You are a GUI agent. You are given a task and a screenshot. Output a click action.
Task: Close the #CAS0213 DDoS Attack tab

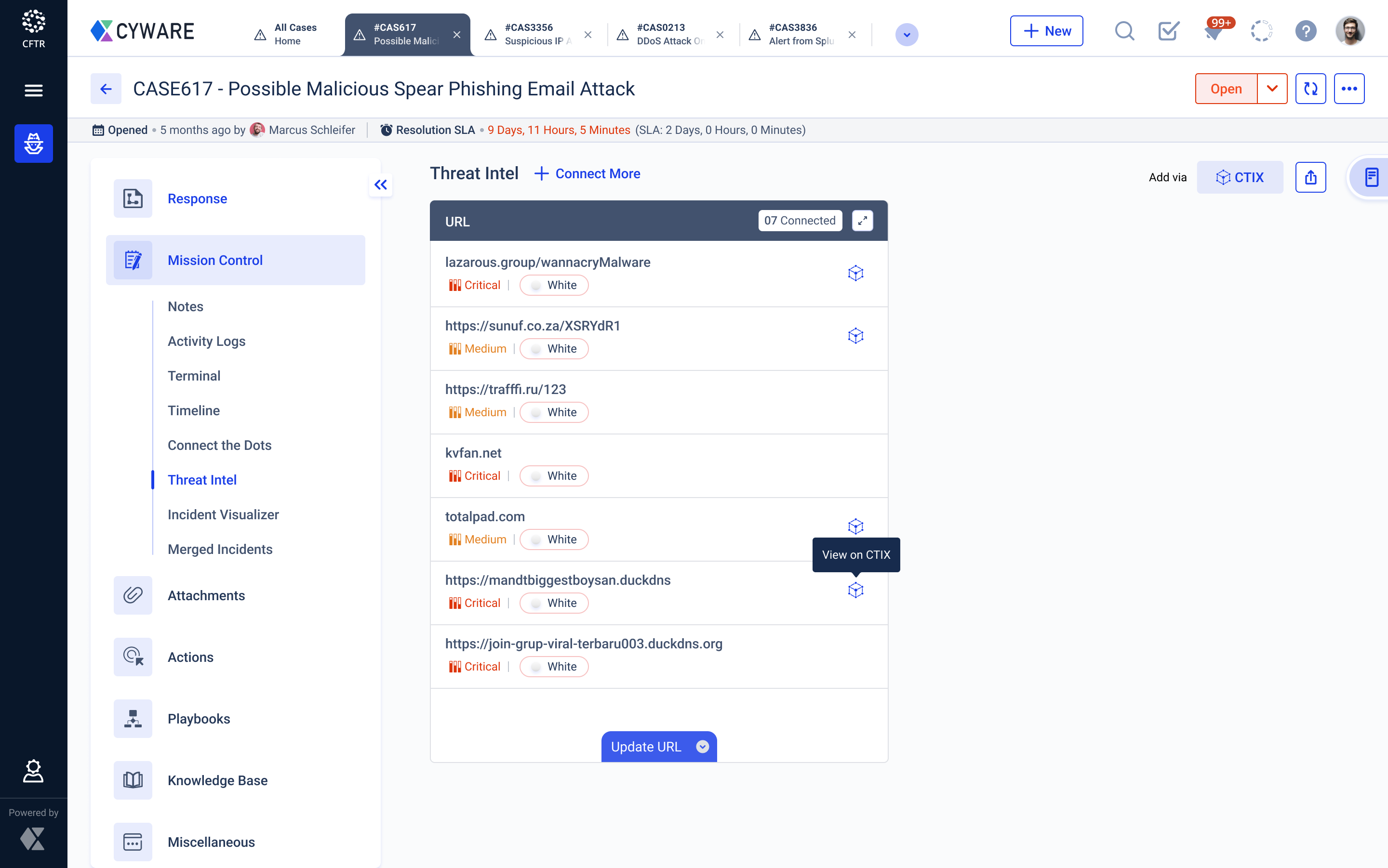720,35
